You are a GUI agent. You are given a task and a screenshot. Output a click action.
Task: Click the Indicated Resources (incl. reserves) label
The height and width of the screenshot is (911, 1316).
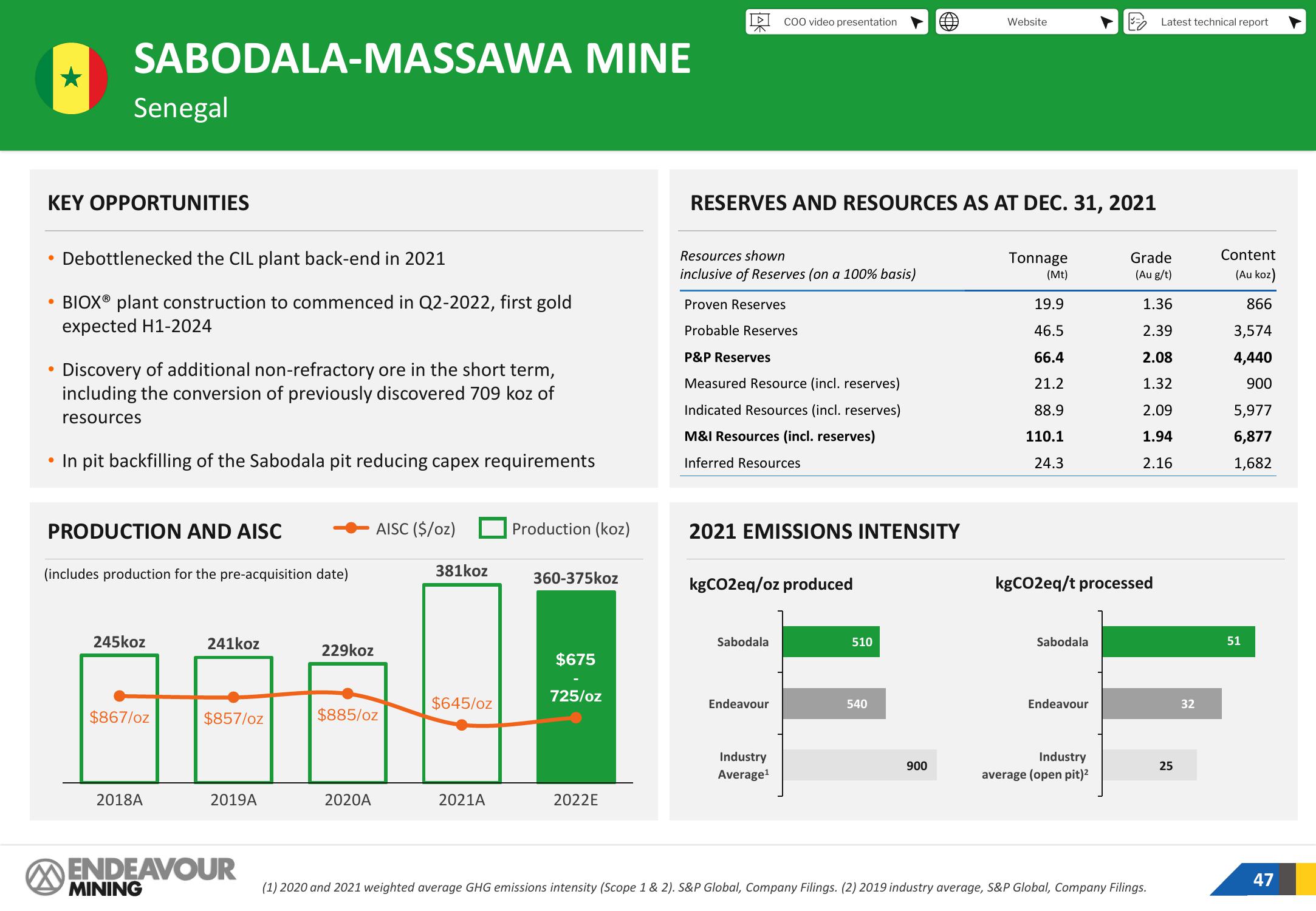click(792, 410)
